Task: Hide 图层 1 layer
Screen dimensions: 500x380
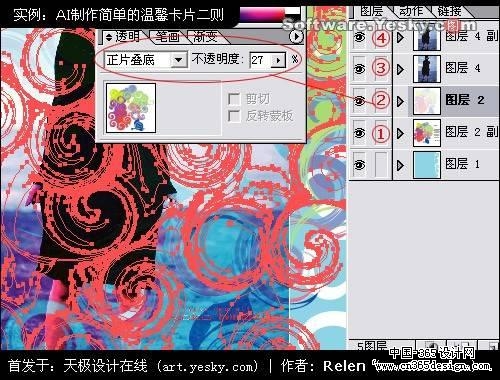Action: click(x=359, y=165)
